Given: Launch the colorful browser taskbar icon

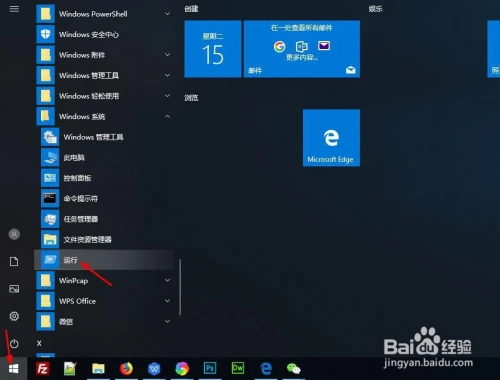Looking at the screenshot, I should point(182,369).
